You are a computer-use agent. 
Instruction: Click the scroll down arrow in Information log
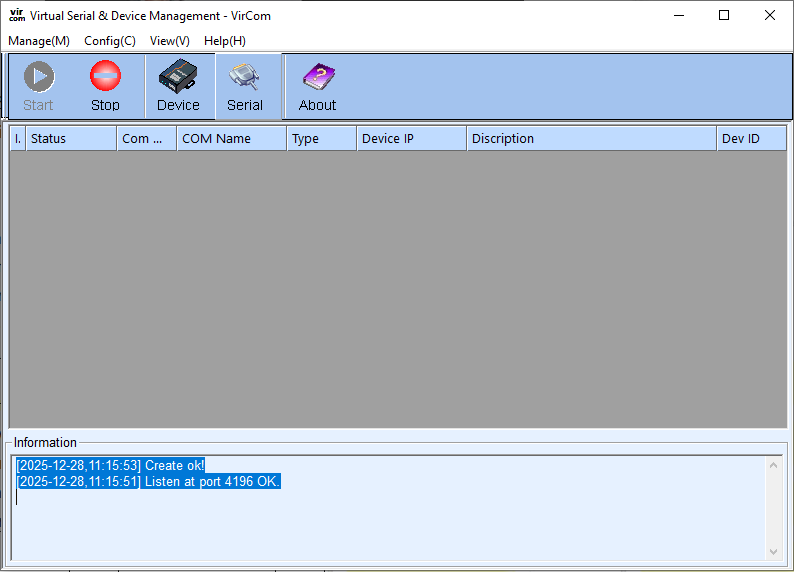click(x=773, y=552)
